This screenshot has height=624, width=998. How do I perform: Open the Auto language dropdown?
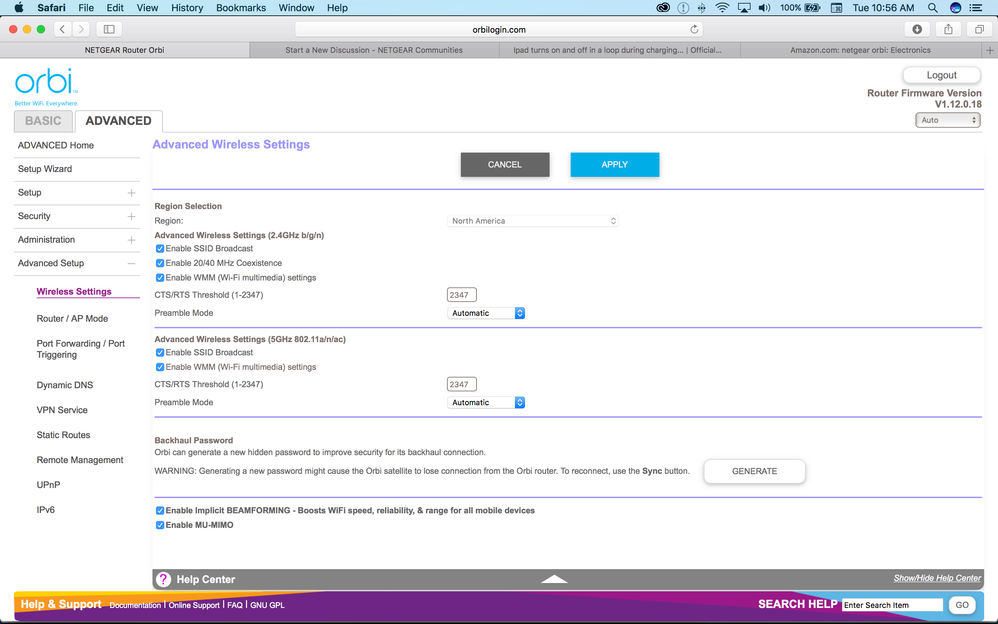pyautogui.click(x=948, y=120)
